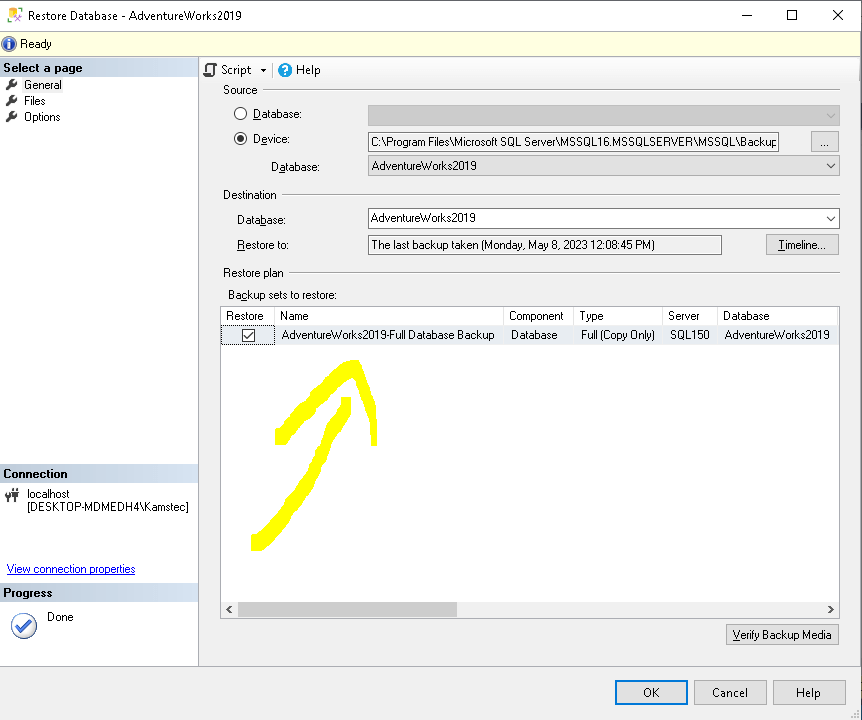
Task: Switch to the Files page
Action: pos(34,101)
